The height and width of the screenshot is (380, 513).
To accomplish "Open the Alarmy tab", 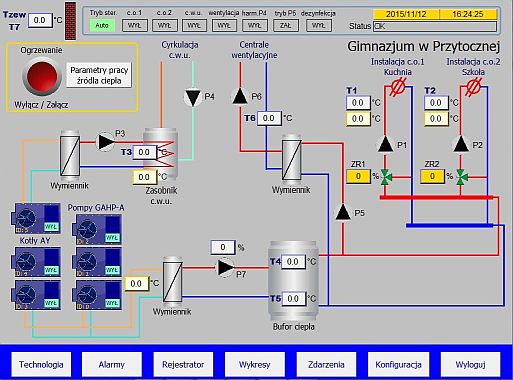I will click(112, 364).
